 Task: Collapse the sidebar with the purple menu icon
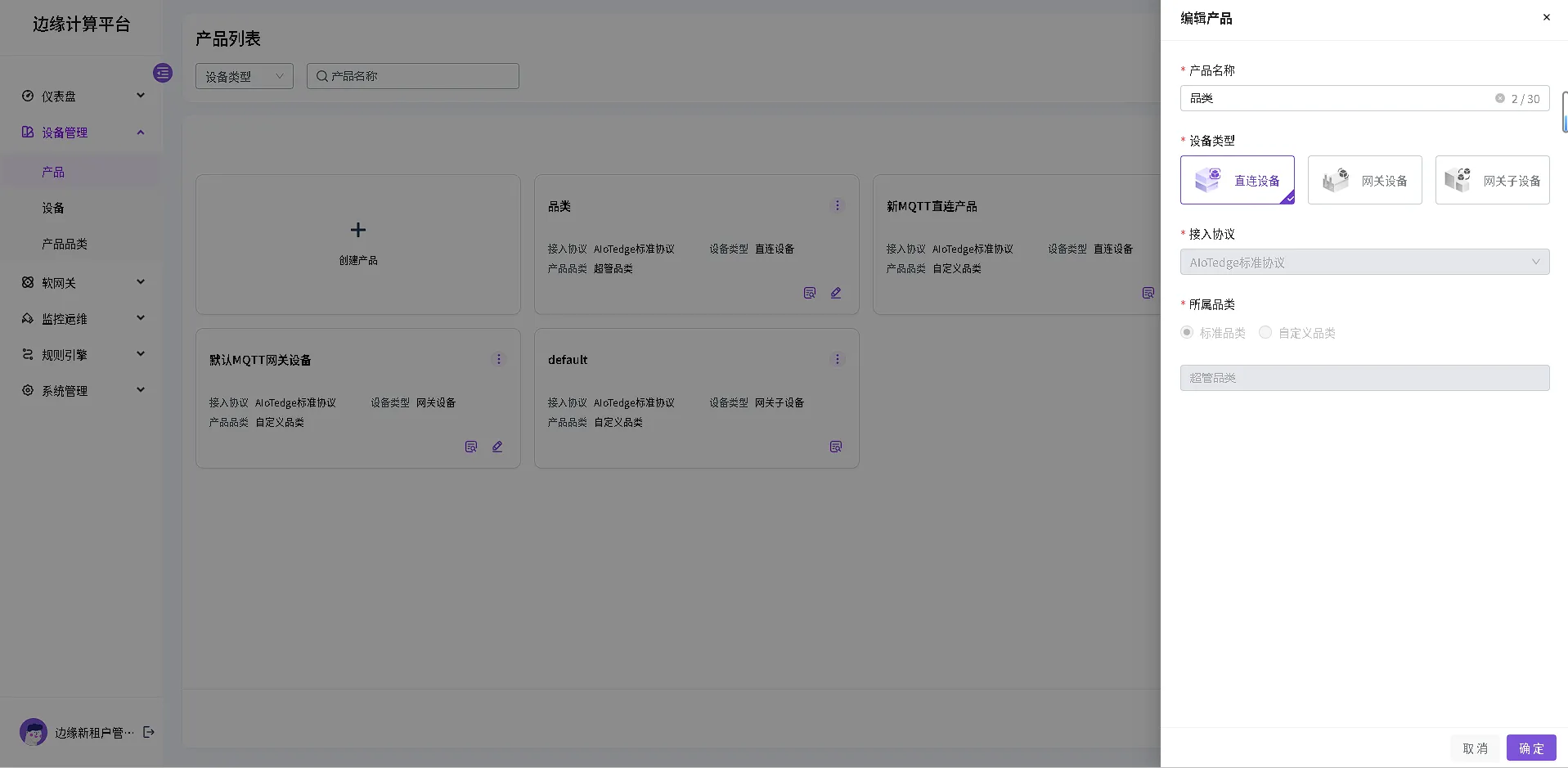(x=163, y=73)
